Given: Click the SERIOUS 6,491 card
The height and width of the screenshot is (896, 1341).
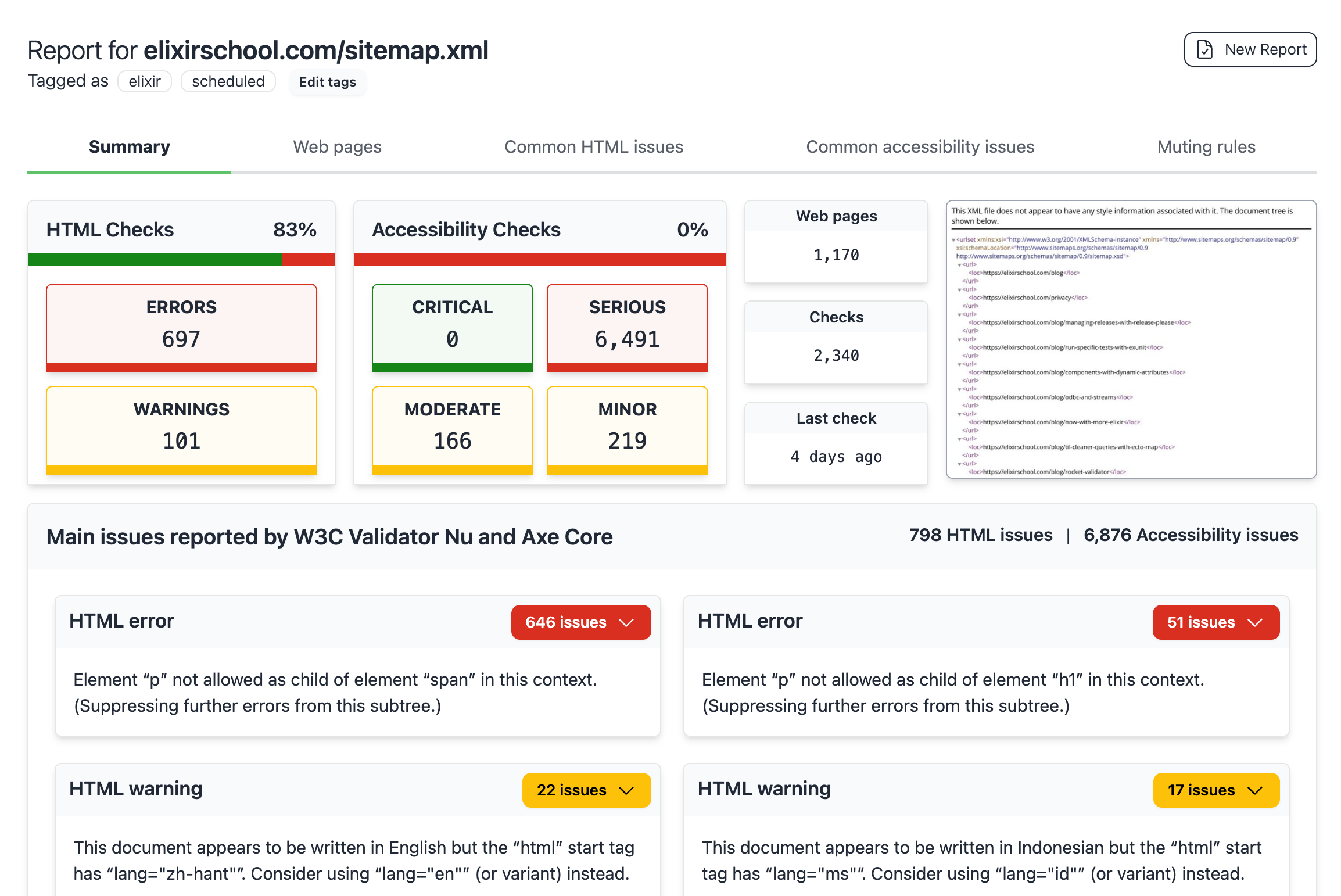Looking at the screenshot, I should point(628,328).
